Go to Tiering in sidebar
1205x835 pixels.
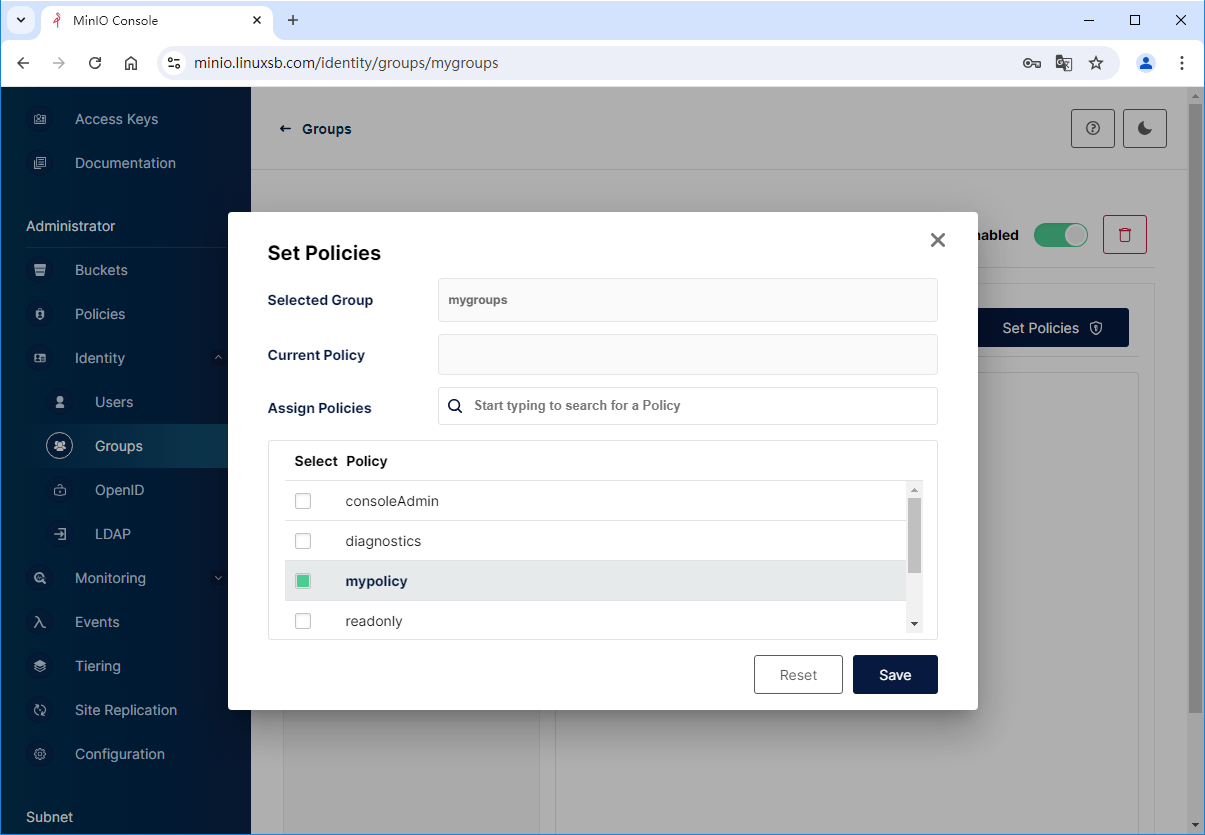[x=97, y=666]
